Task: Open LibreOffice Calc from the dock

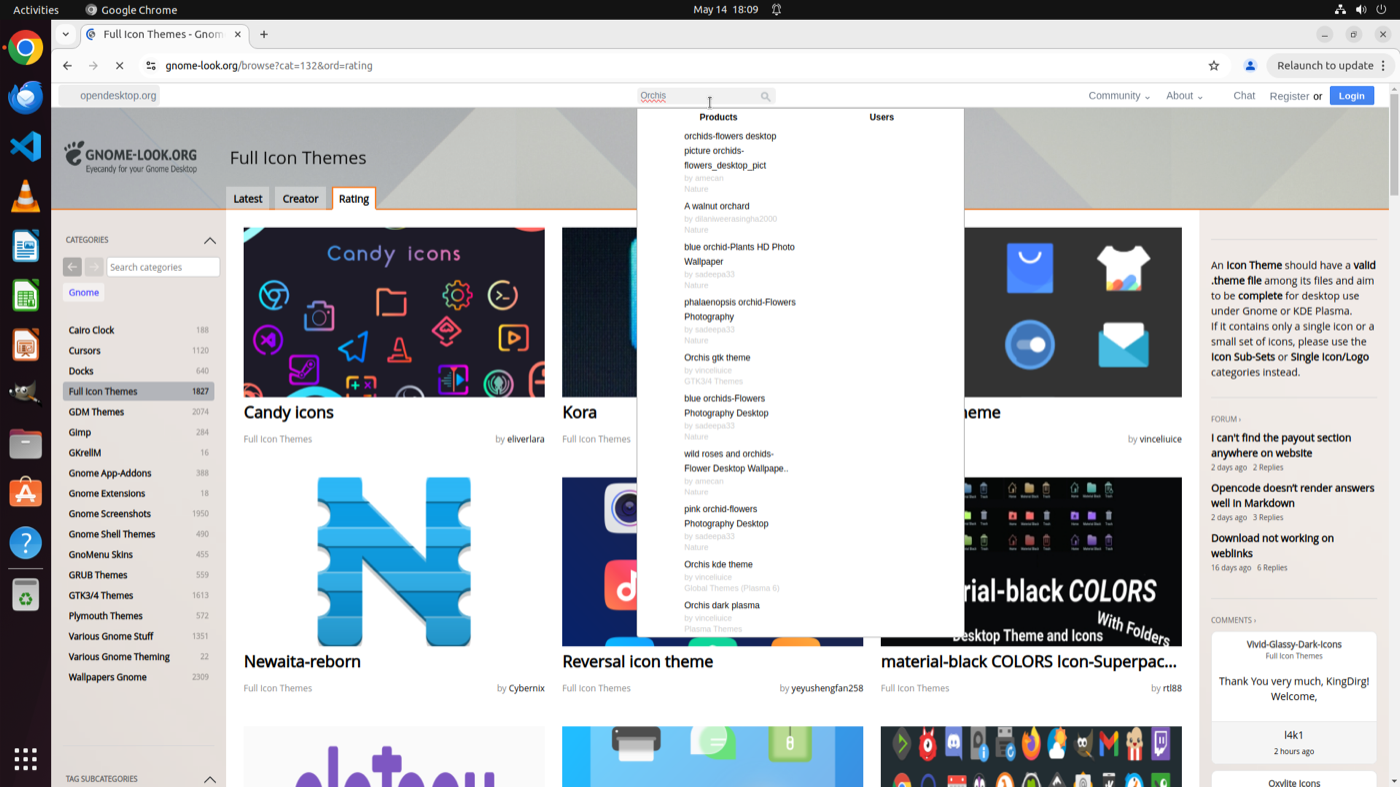Action: tap(25, 295)
